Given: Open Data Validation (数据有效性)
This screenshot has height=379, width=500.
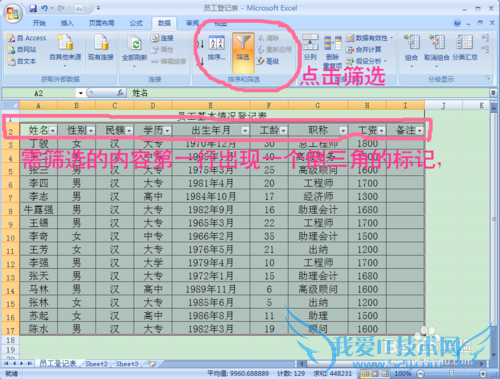Looking at the screenshot, I should click(x=369, y=38).
